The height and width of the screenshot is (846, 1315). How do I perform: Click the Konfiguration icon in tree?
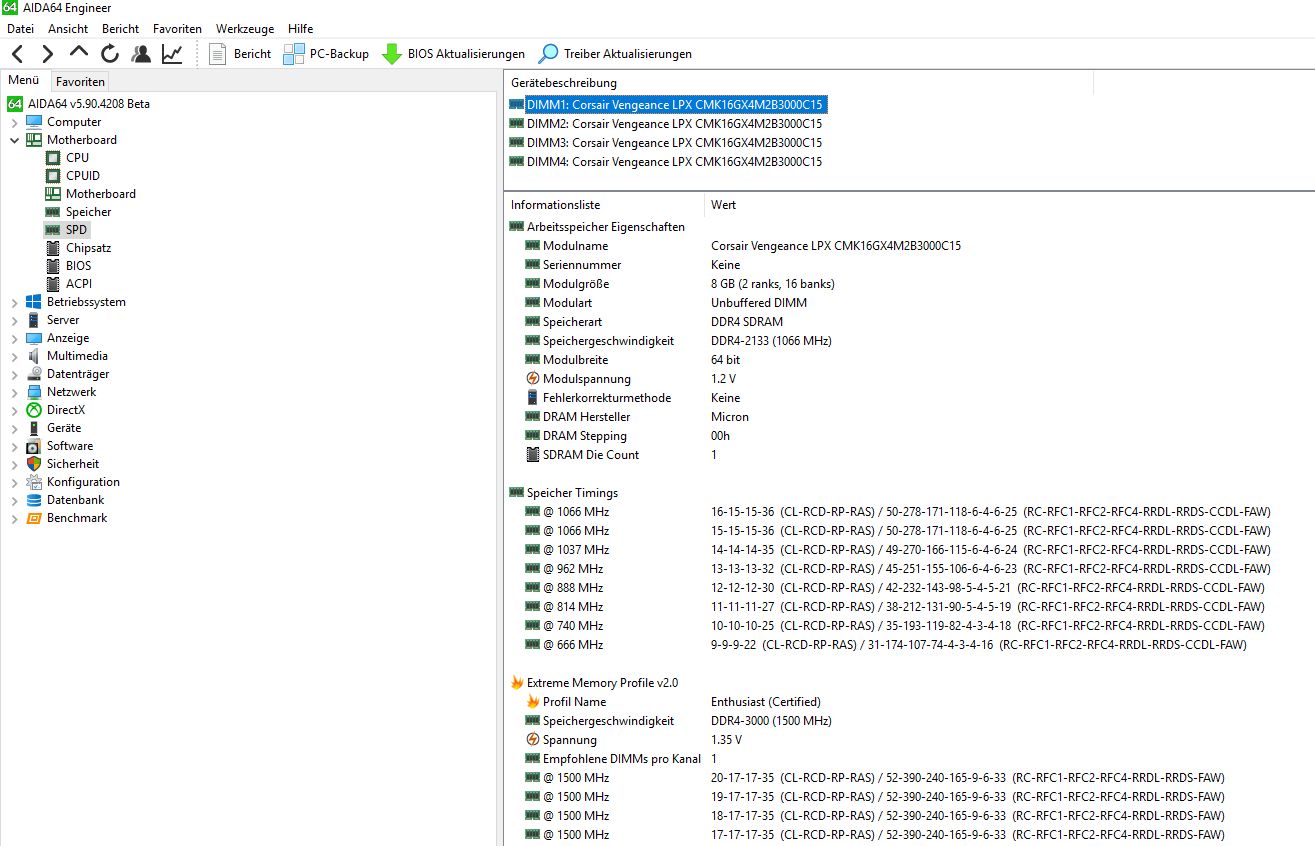point(34,482)
